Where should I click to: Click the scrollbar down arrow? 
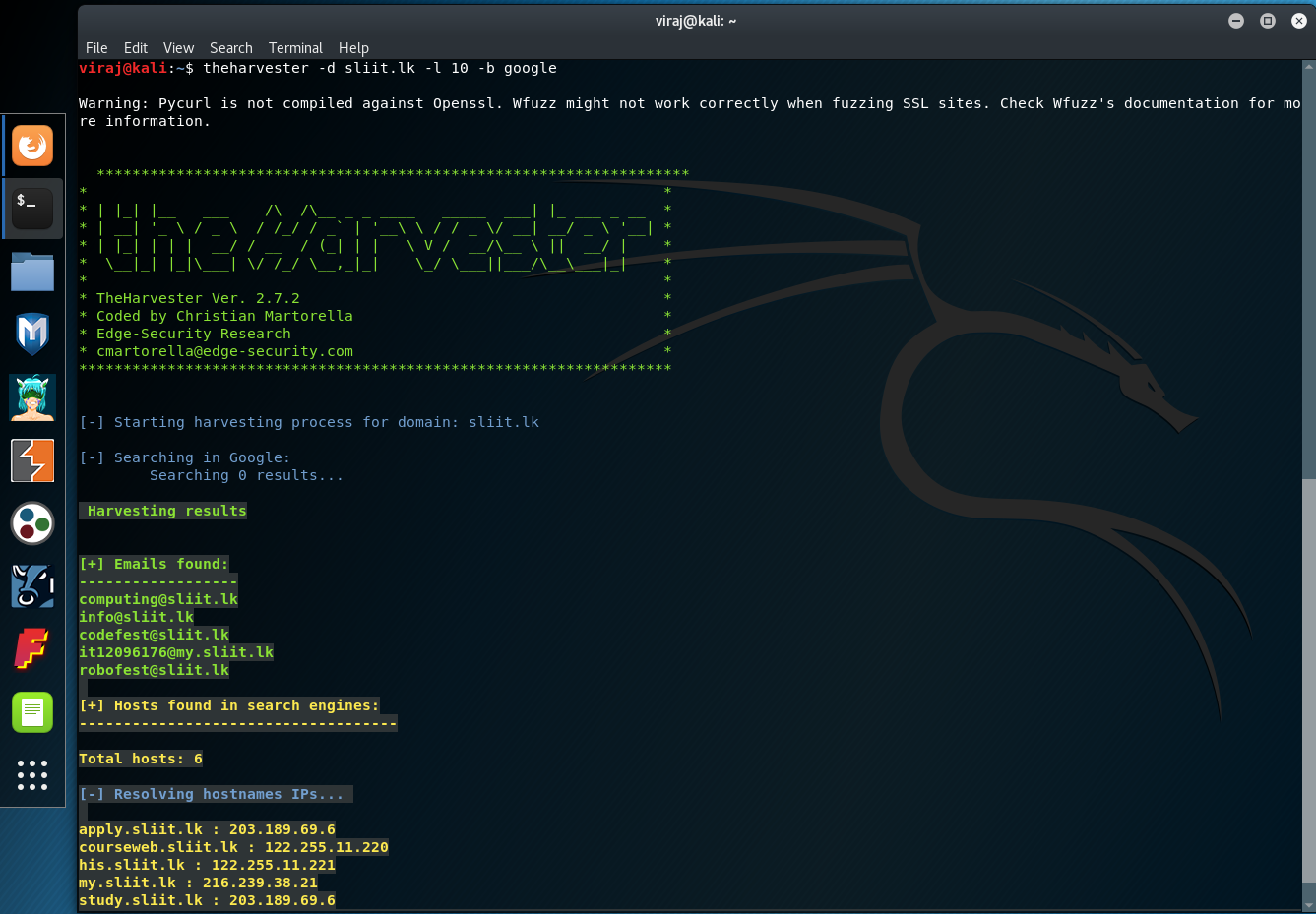tap(1309, 906)
